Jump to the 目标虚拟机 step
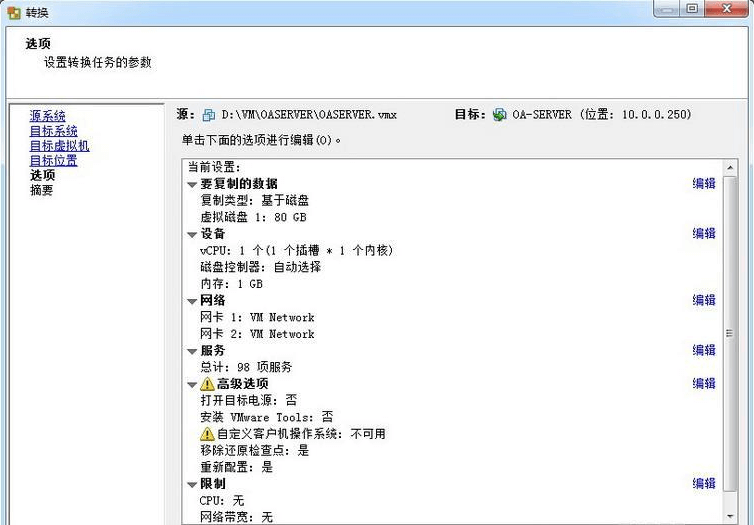This screenshot has width=754, height=525. tap(59, 146)
